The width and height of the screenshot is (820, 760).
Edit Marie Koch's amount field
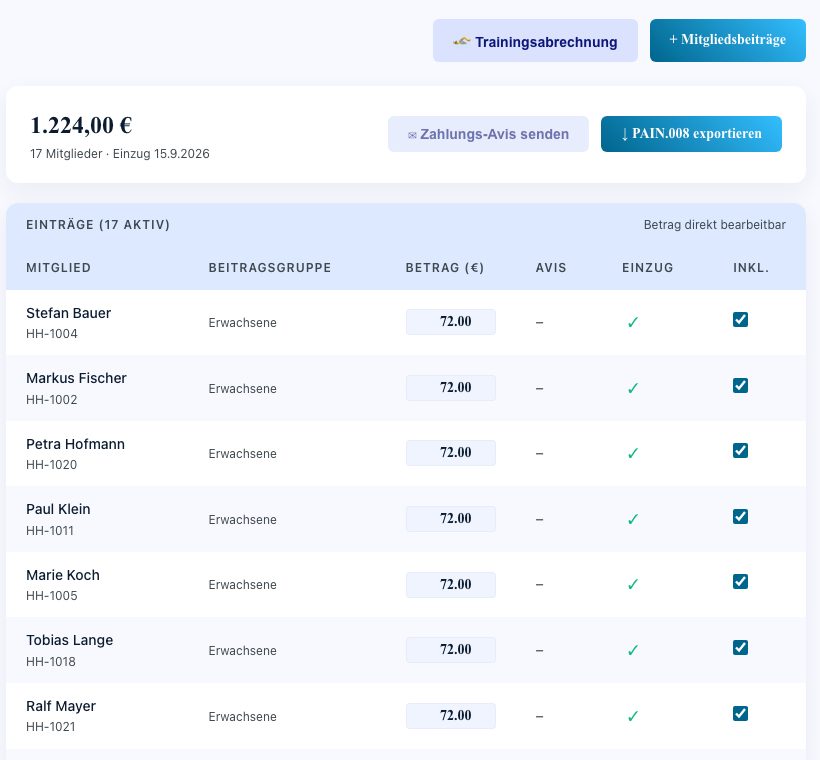(x=451, y=585)
